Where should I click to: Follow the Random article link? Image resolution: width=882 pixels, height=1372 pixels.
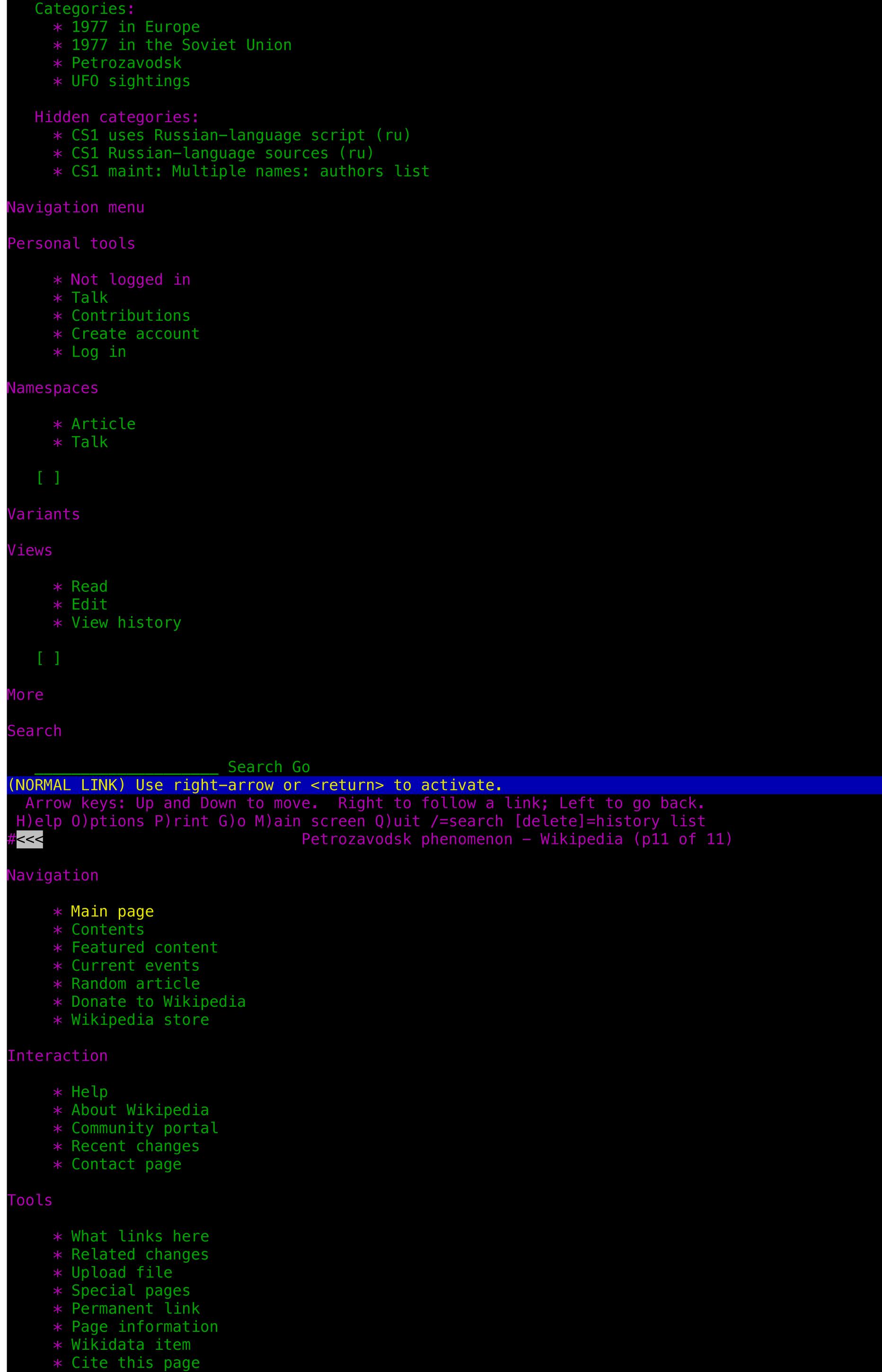click(x=136, y=984)
